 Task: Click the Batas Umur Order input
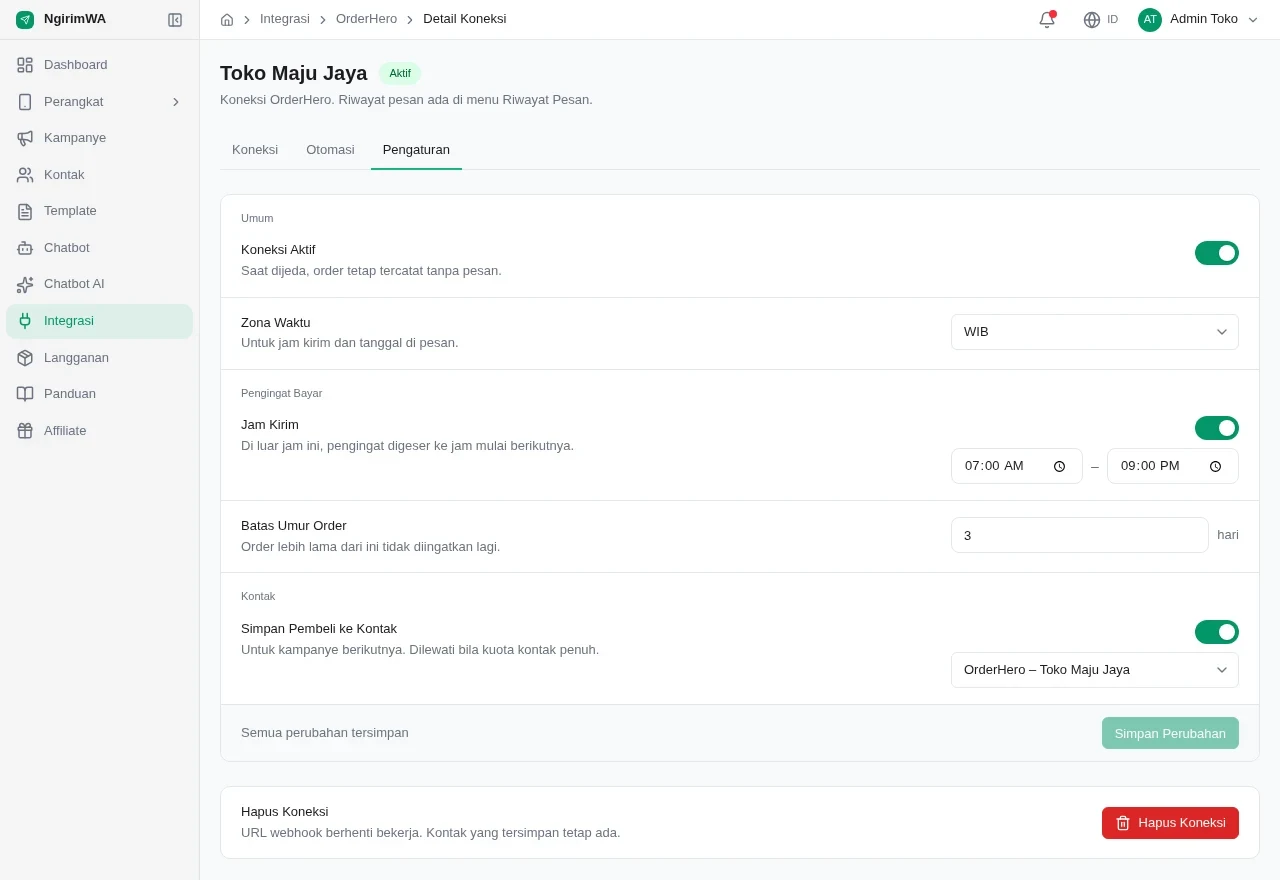(x=1080, y=535)
